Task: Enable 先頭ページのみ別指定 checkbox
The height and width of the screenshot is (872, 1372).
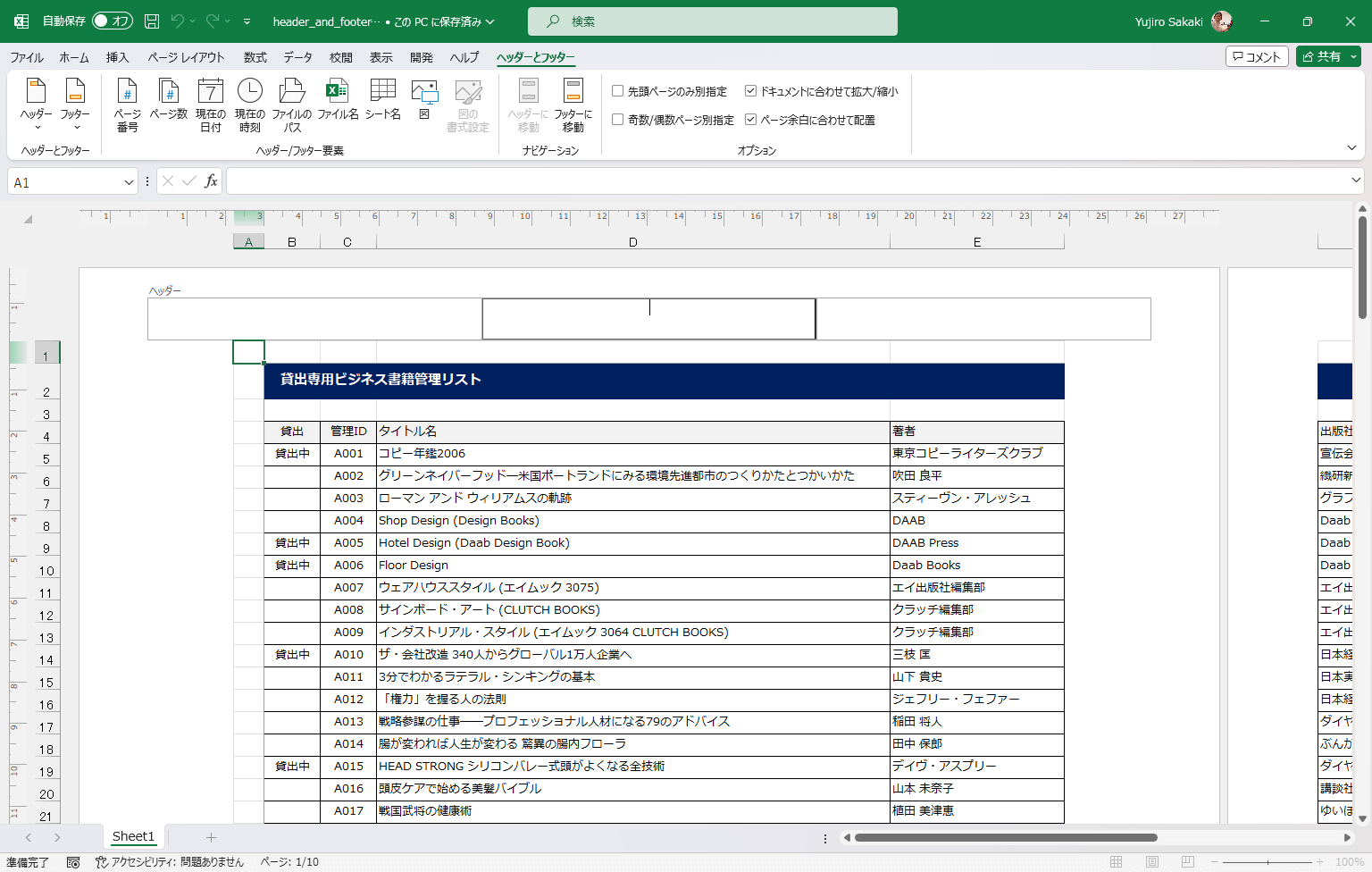Action: (618, 91)
